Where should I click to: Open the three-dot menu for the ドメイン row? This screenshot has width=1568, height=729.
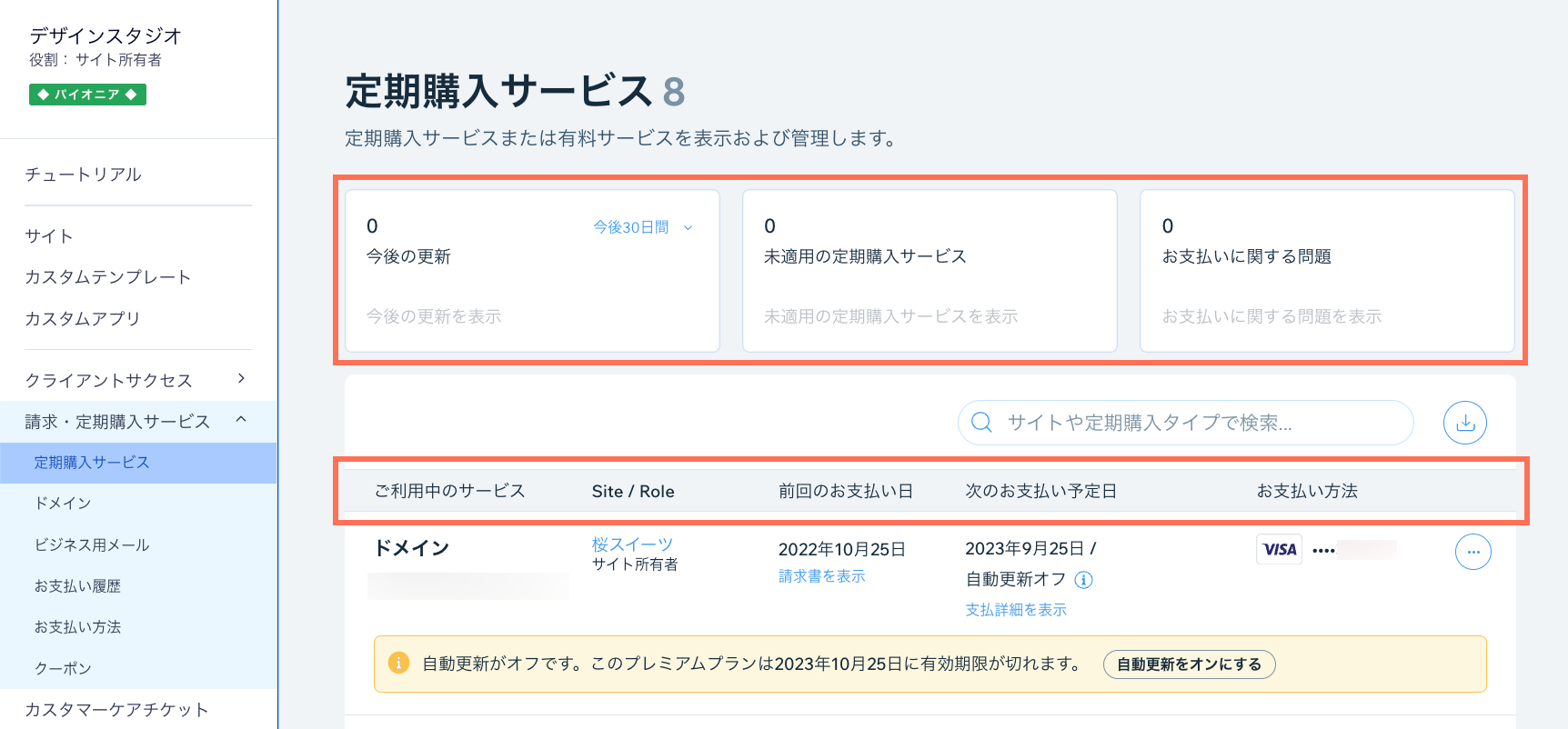1473,552
